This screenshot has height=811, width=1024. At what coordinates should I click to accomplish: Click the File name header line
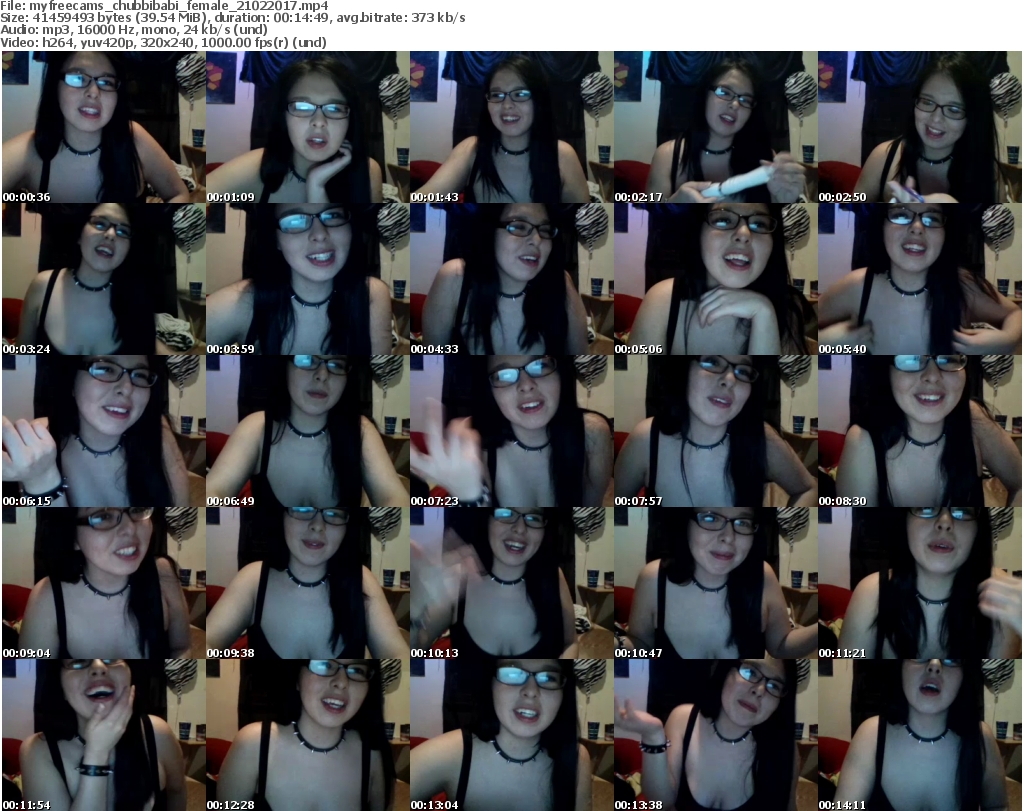pos(165,6)
